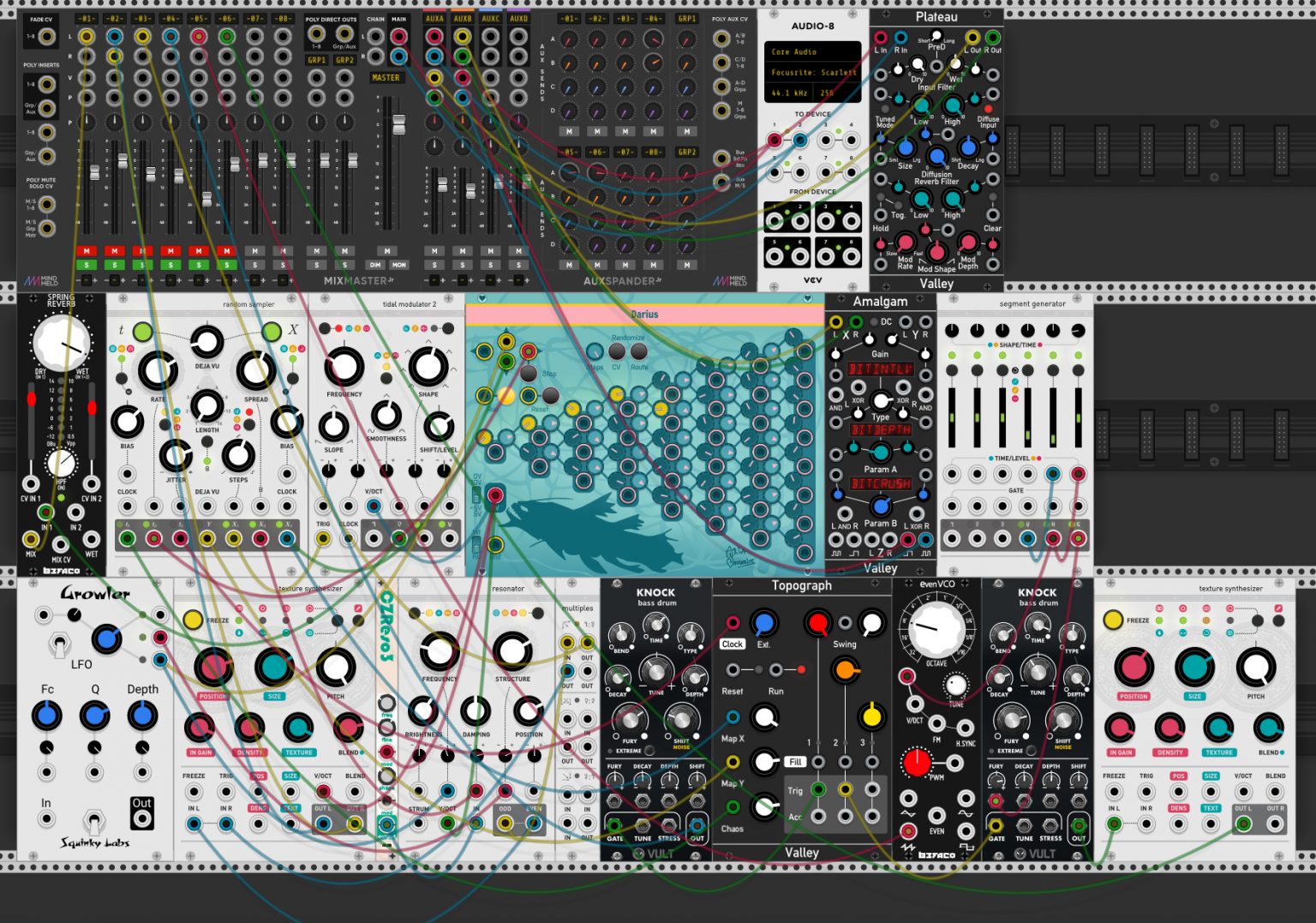The image size is (1316, 923).
Task: Open Audio-8 Core Audio driver menu
Action: (812, 51)
